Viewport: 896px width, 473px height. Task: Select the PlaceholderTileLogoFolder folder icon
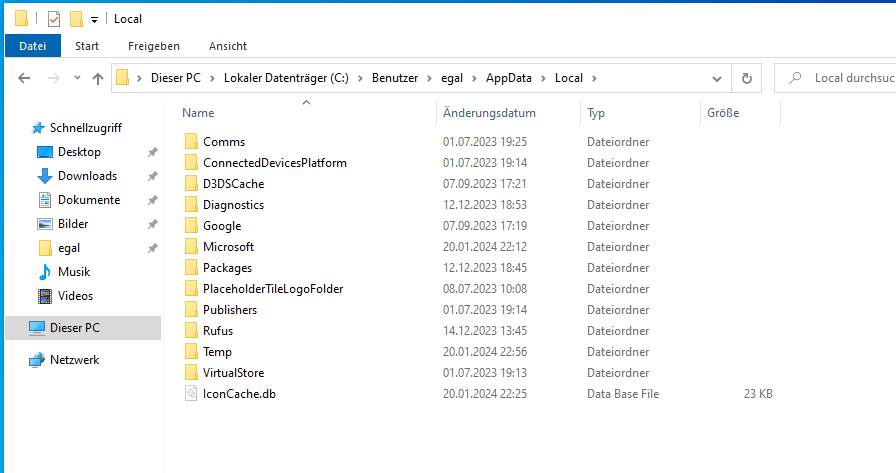point(191,288)
